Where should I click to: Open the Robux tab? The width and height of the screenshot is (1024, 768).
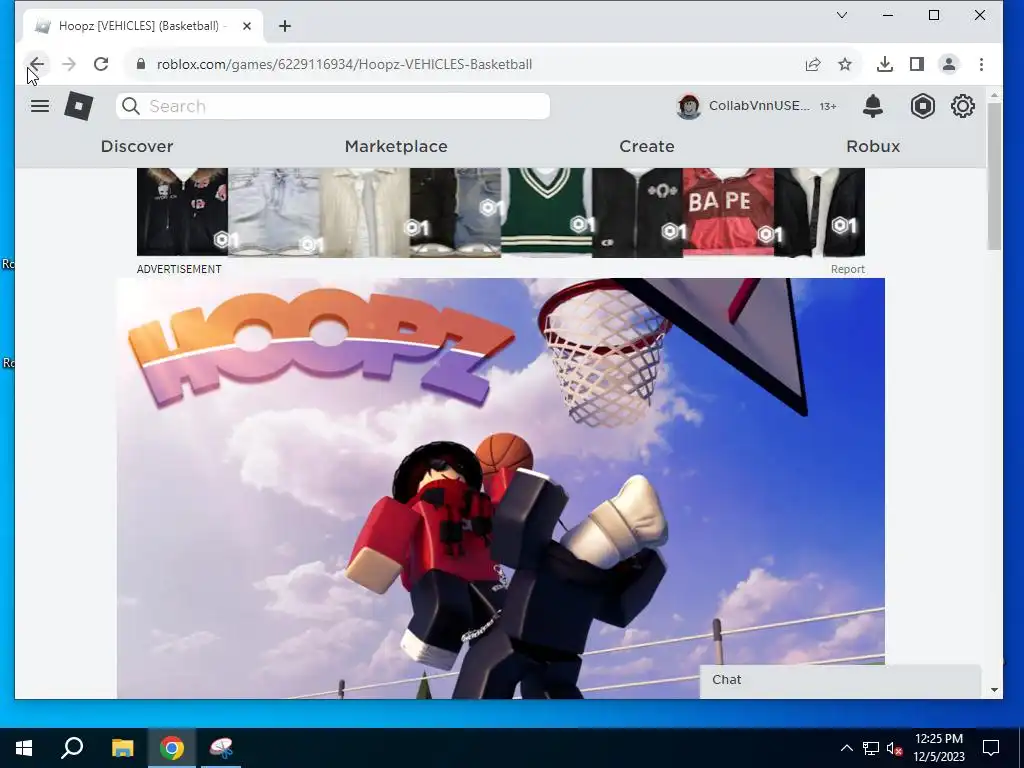pyautogui.click(x=873, y=146)
